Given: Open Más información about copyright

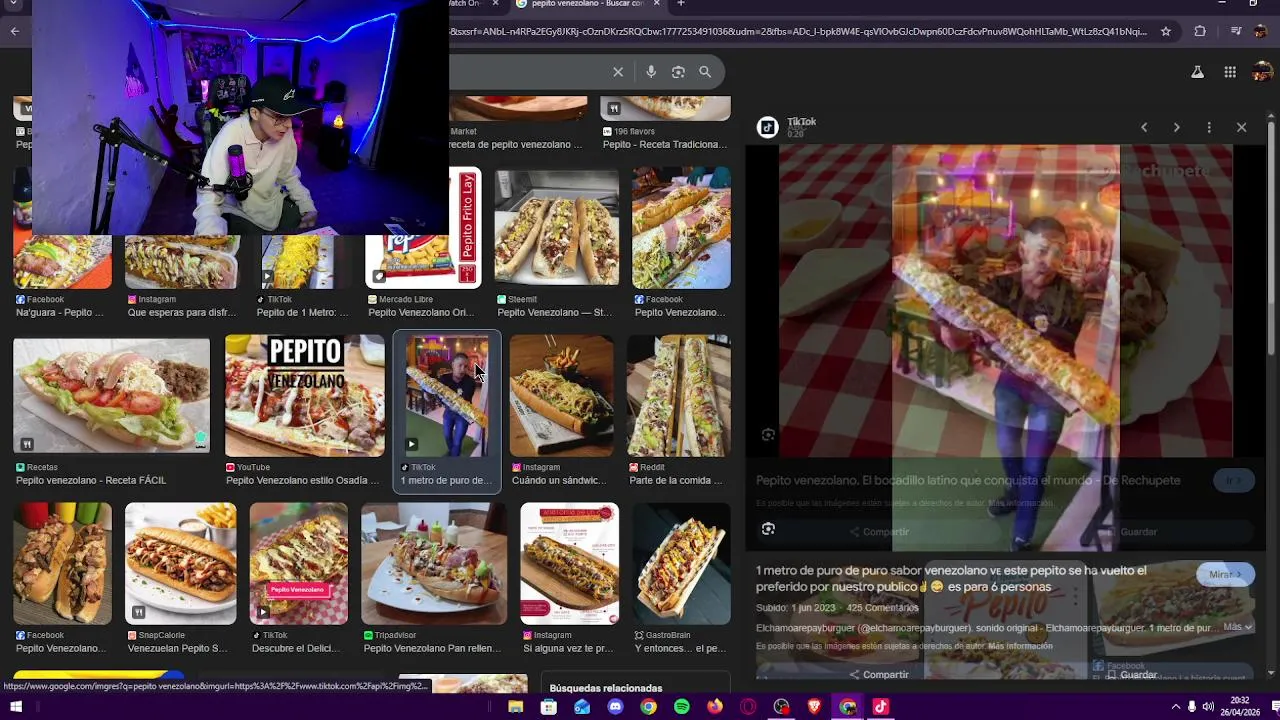Looking at the screenshot, I should [x=1020, y=646].
